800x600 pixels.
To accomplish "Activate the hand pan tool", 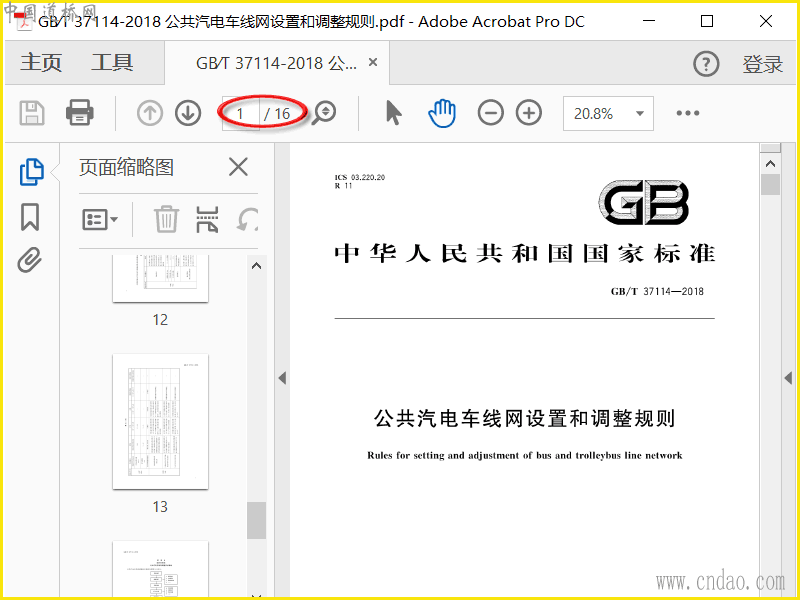I will click(442, 113).
